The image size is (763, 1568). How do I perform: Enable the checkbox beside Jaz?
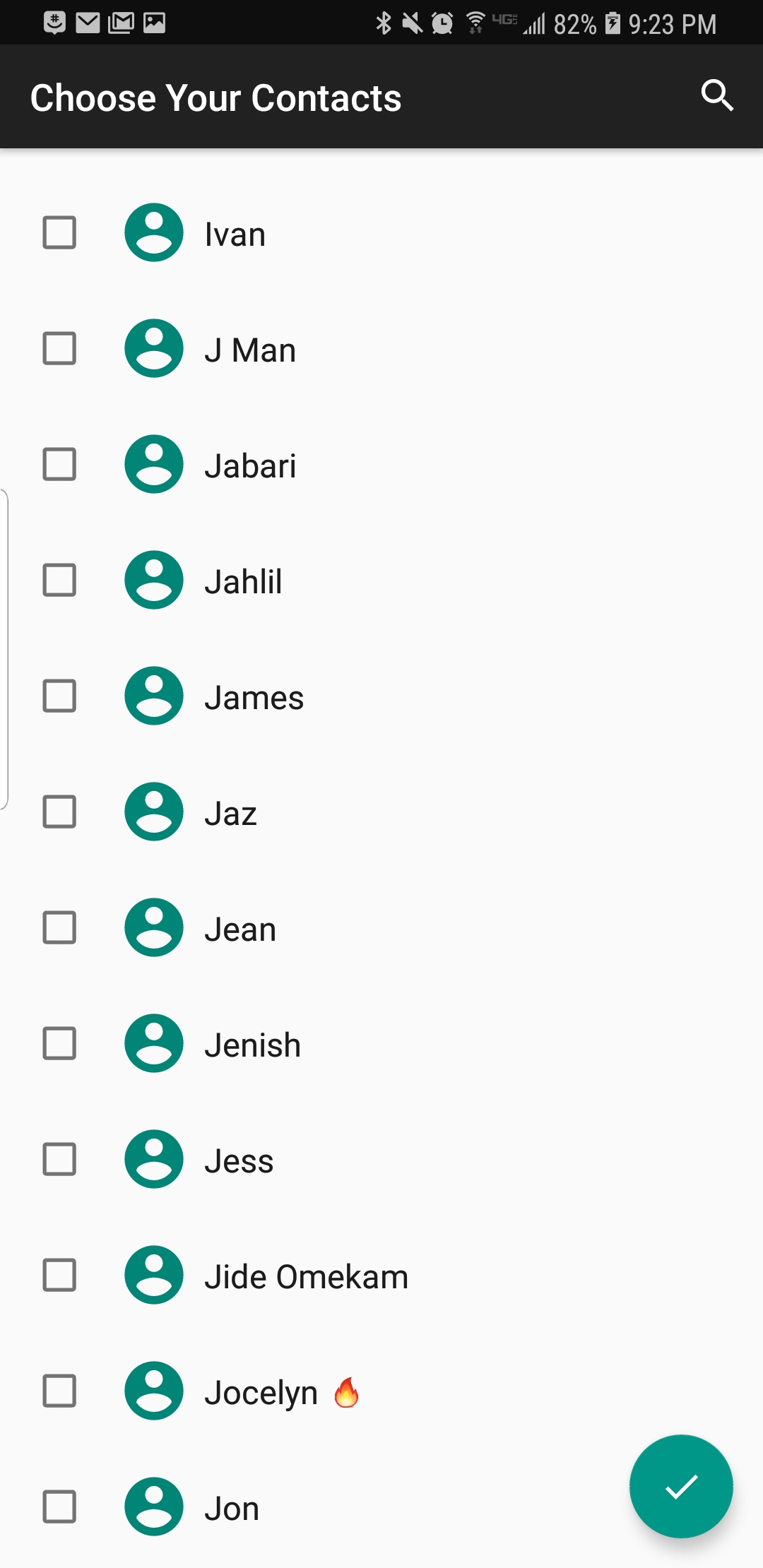[x=59, y=812]
